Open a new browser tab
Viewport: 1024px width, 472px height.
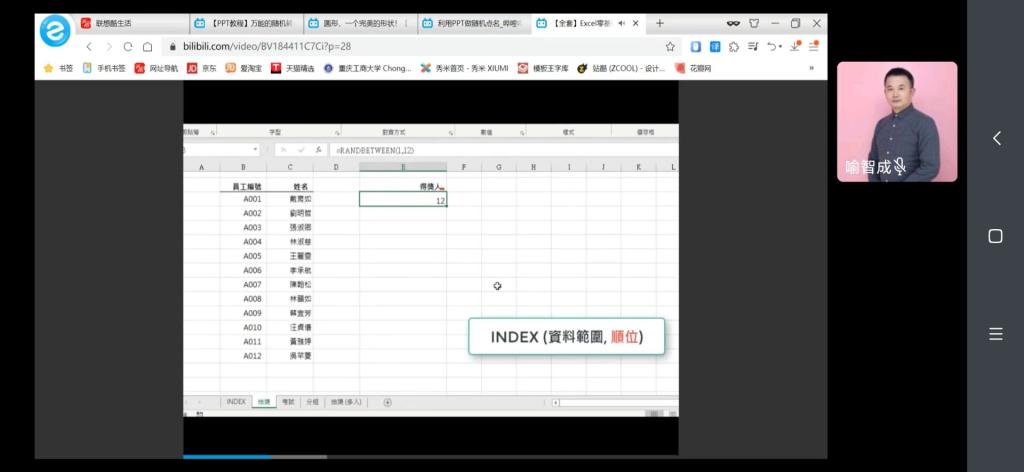click(660, 23)
